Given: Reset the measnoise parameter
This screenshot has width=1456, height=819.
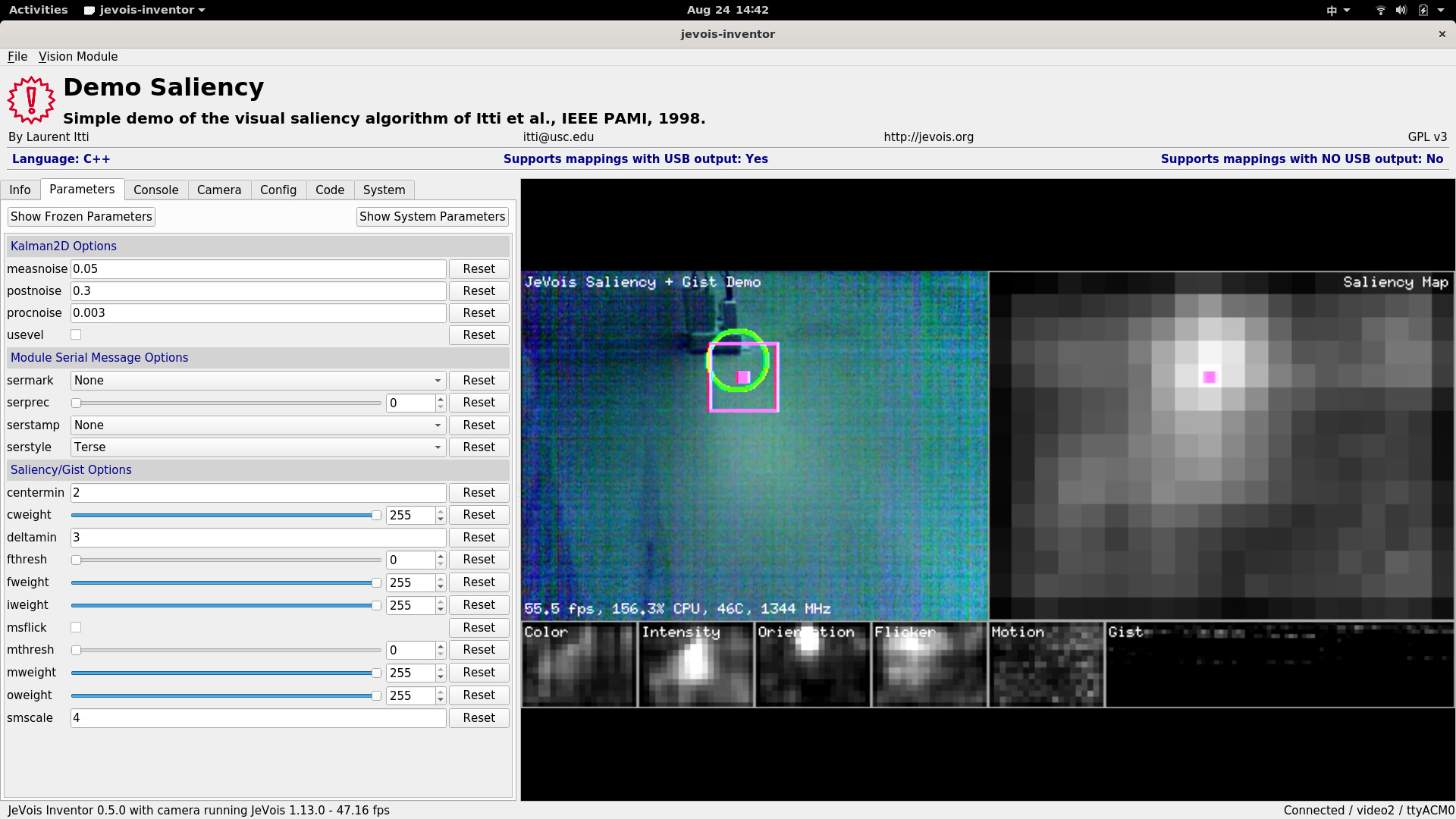Looking at the screenshot, I should tap(479, 268).
